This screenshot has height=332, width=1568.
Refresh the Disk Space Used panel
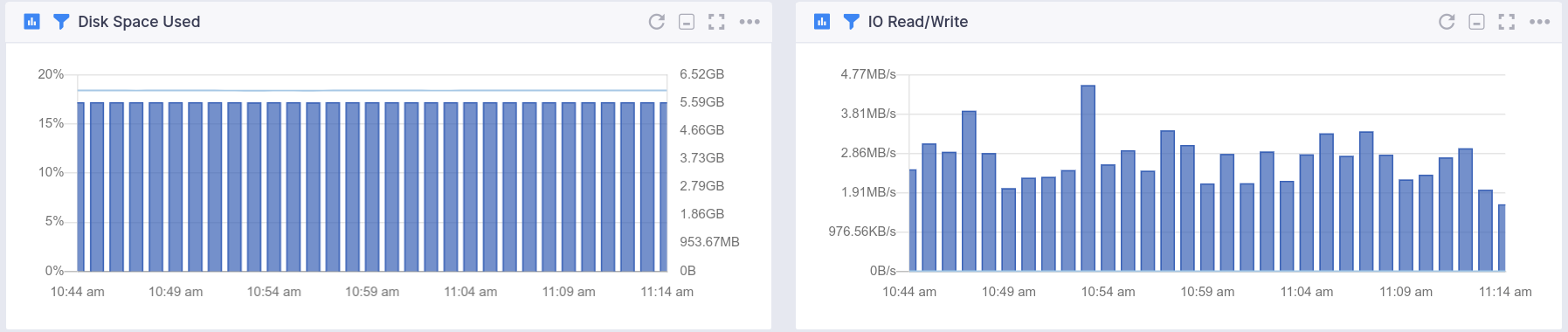(x=657, y=22)
